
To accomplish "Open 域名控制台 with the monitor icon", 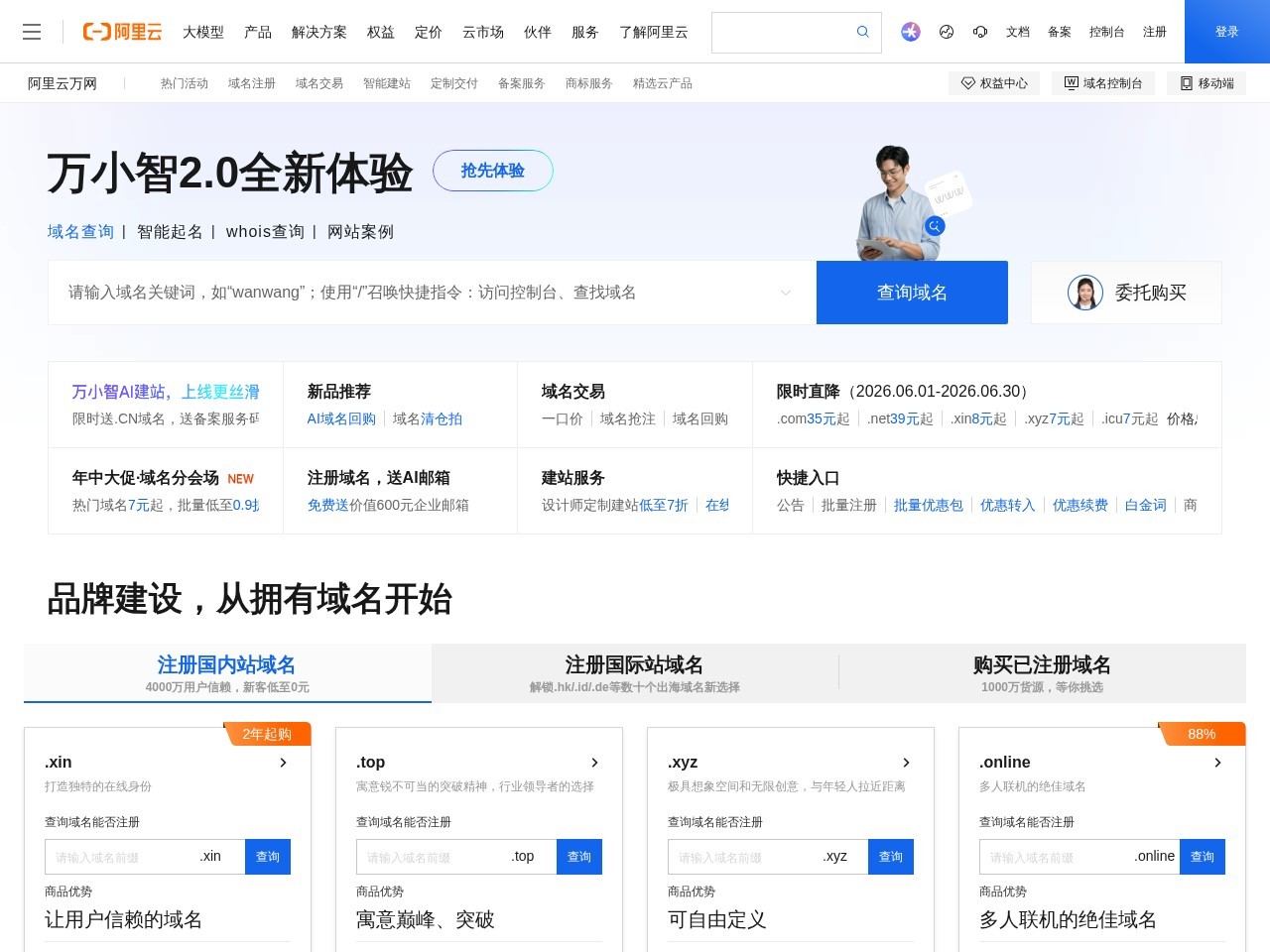I will point(1103,83).
